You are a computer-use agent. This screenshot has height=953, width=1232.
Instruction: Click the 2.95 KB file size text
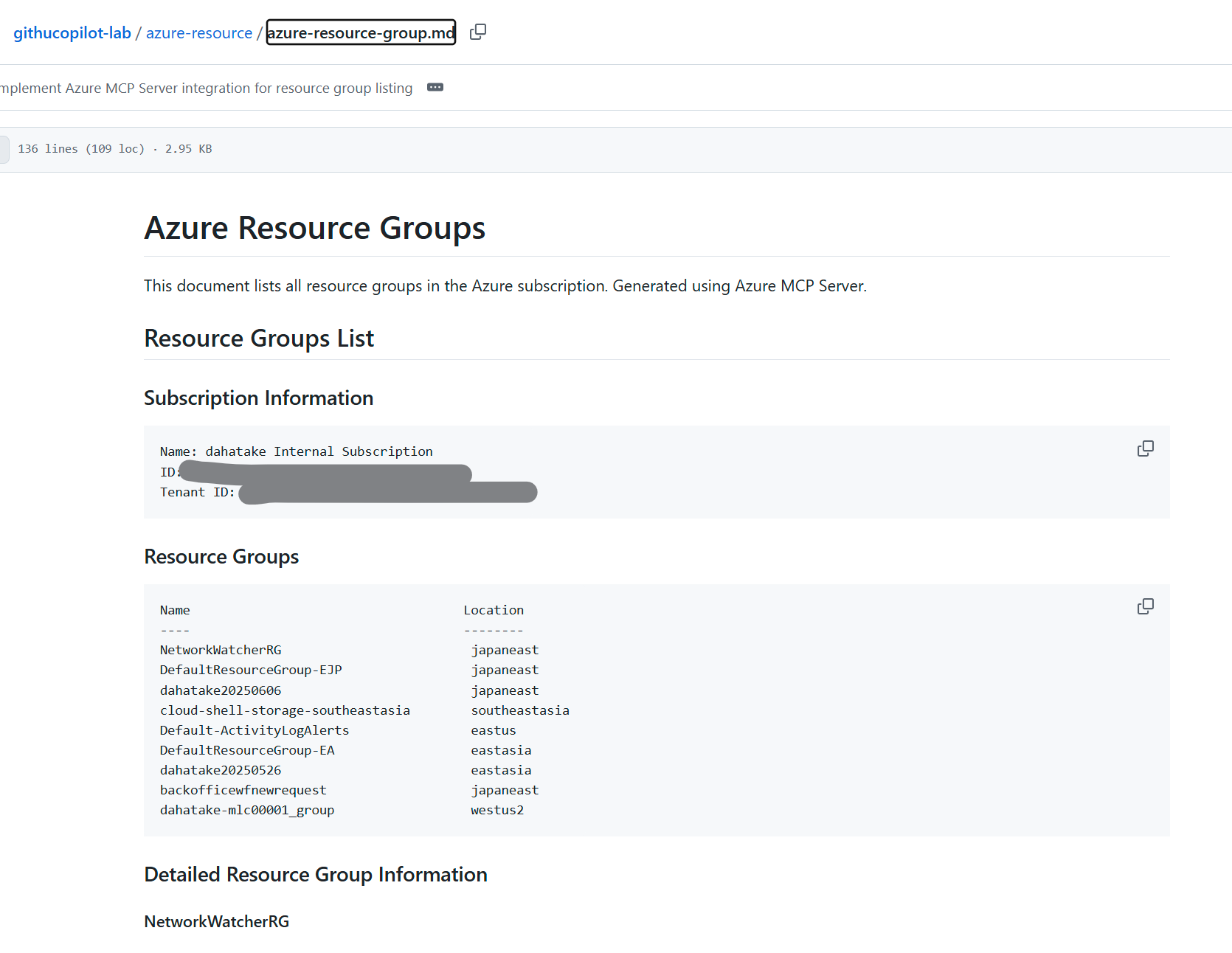(188, 148)
